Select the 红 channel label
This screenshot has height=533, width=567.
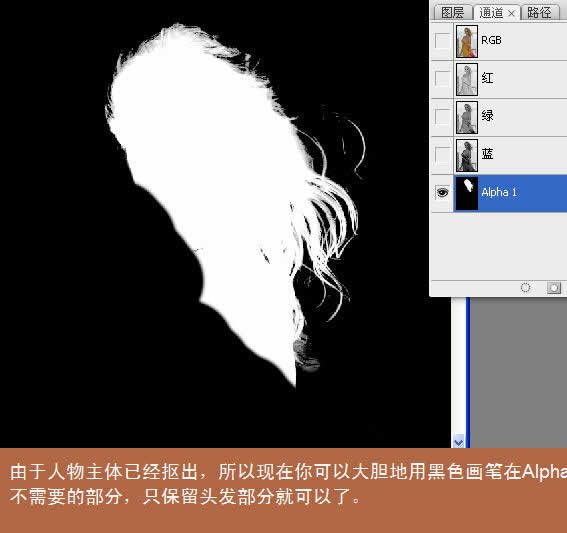pos(487,78)
